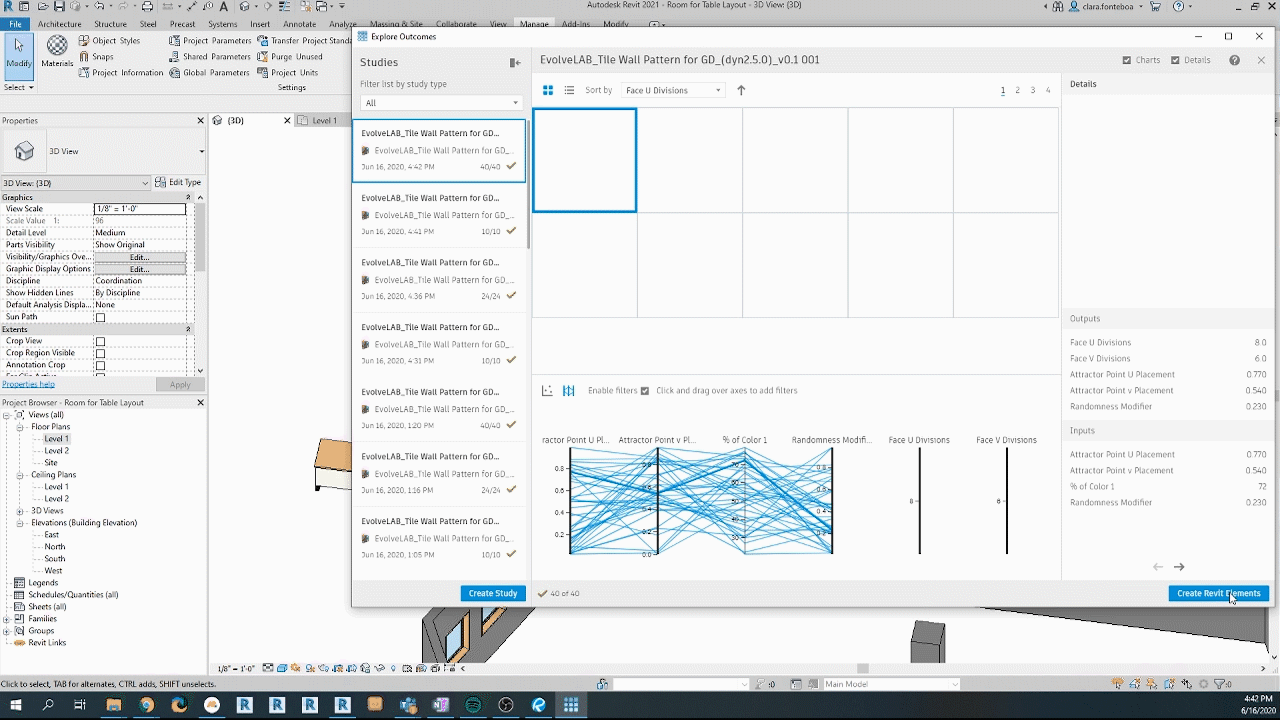Open Project Parameters
The width and height of the screenshot is (1280, 720).
click(210, 41)
